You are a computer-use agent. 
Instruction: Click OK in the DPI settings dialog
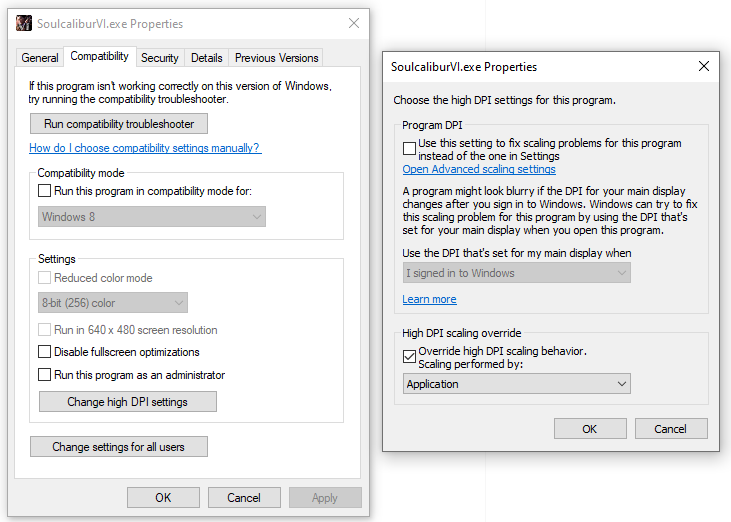coord(590,429)
